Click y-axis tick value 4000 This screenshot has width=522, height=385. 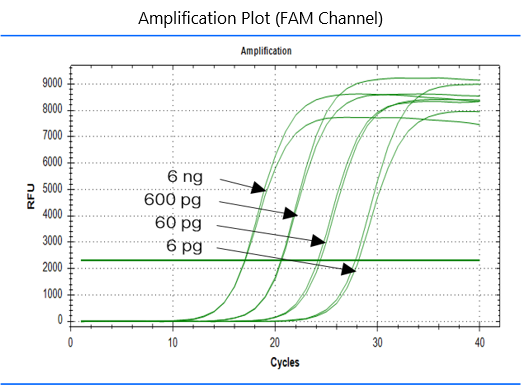click(52, 215)
